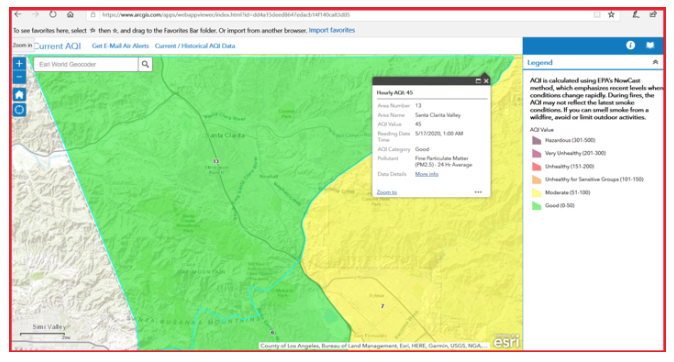Click More info link in popup
The width and height of the screenshot is (674, 362).
click(x=426, y=174)
